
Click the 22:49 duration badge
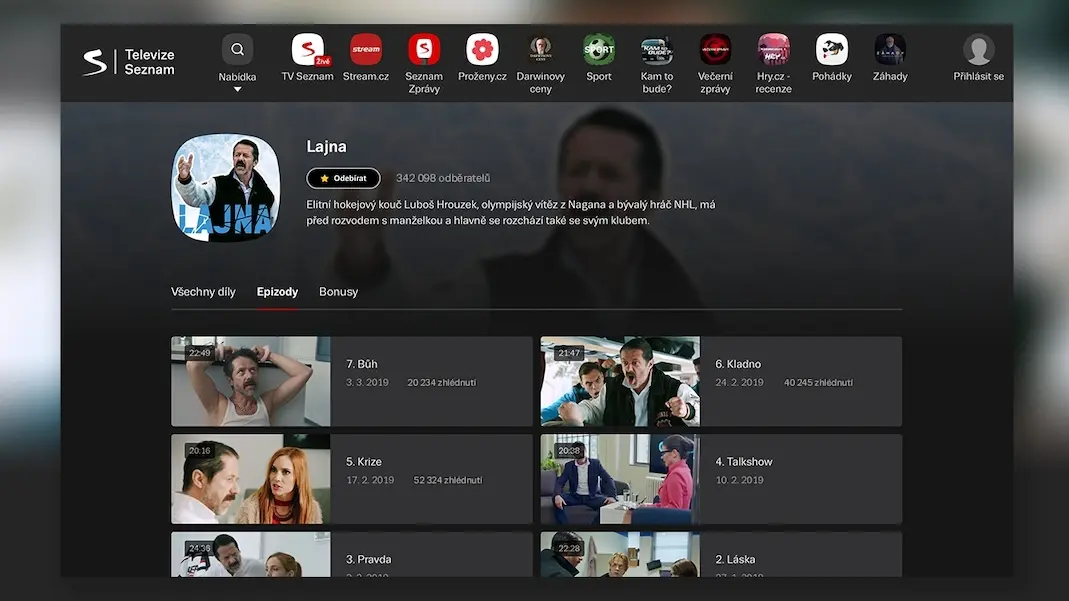click(x=200, y=353)
